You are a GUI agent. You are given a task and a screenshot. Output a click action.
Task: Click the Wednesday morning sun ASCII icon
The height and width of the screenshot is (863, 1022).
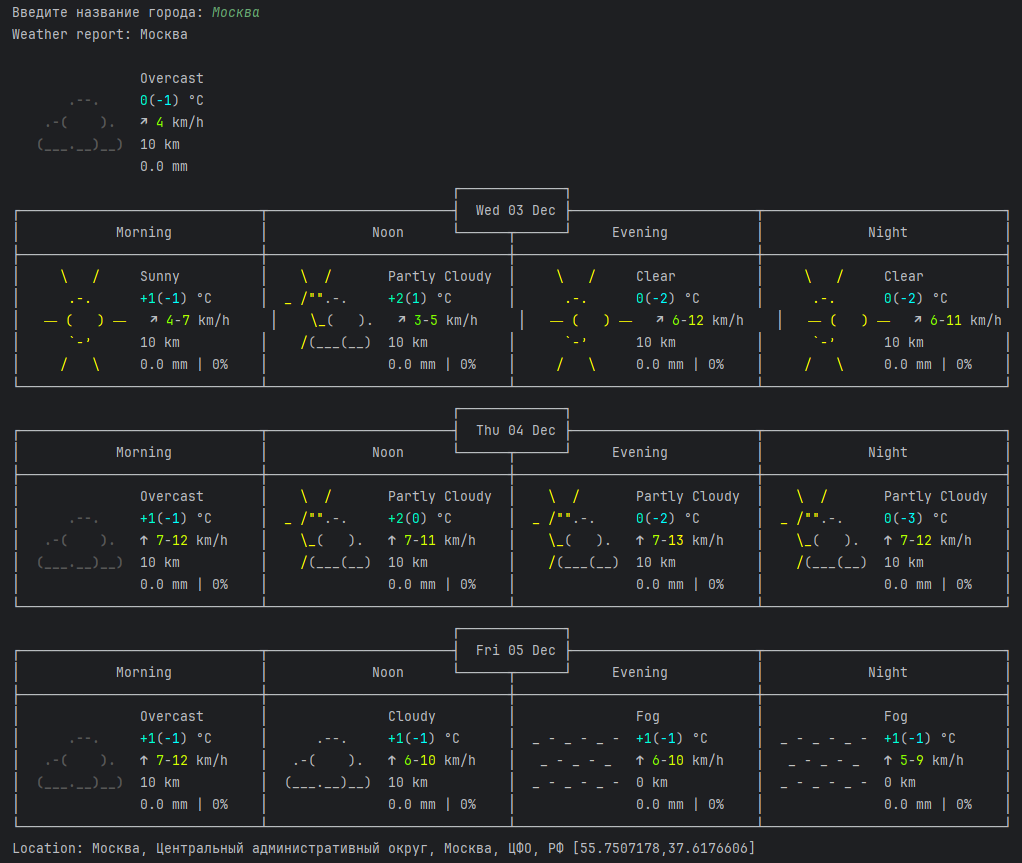83,320
